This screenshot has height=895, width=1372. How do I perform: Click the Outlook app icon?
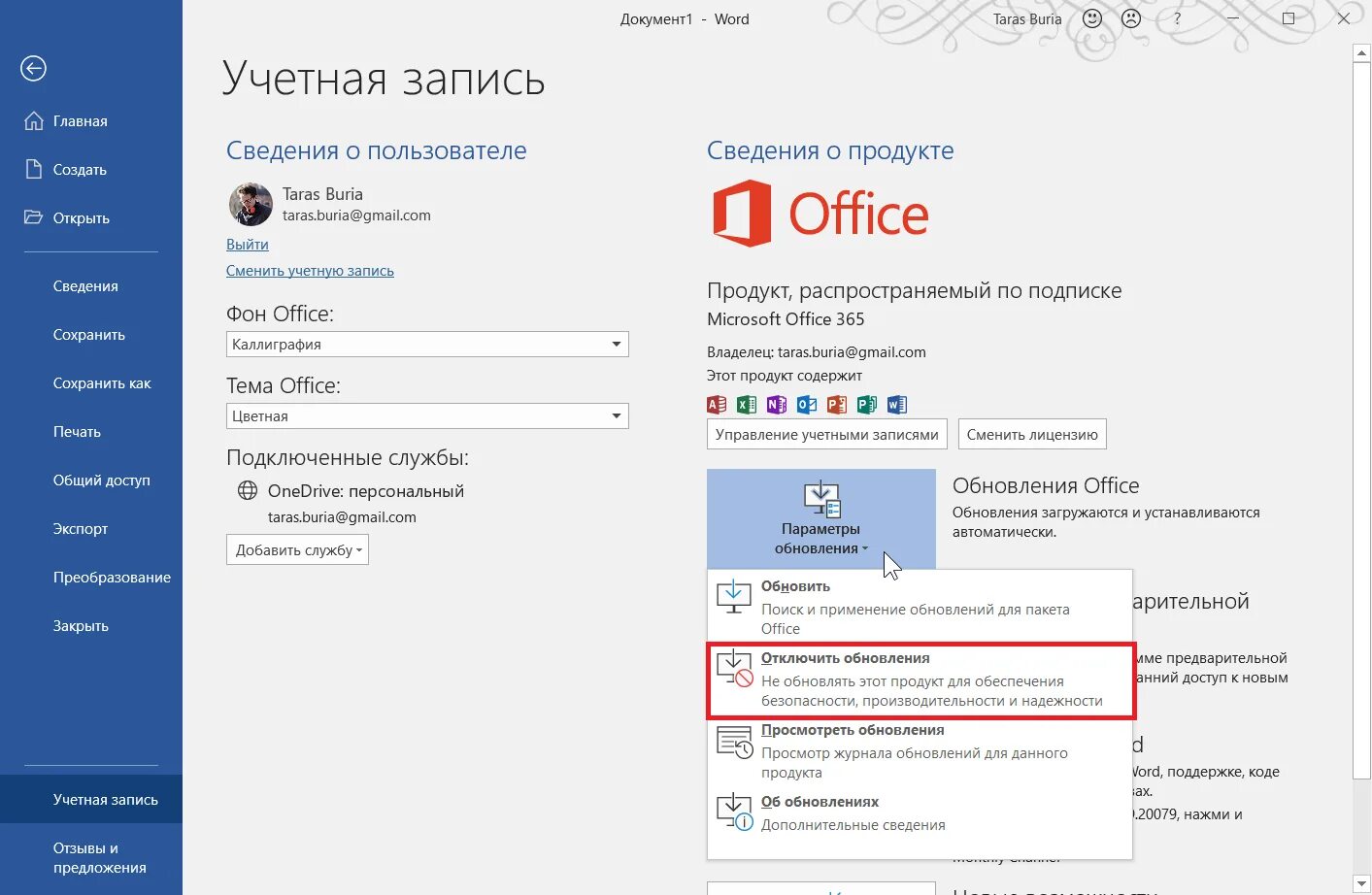807,405
